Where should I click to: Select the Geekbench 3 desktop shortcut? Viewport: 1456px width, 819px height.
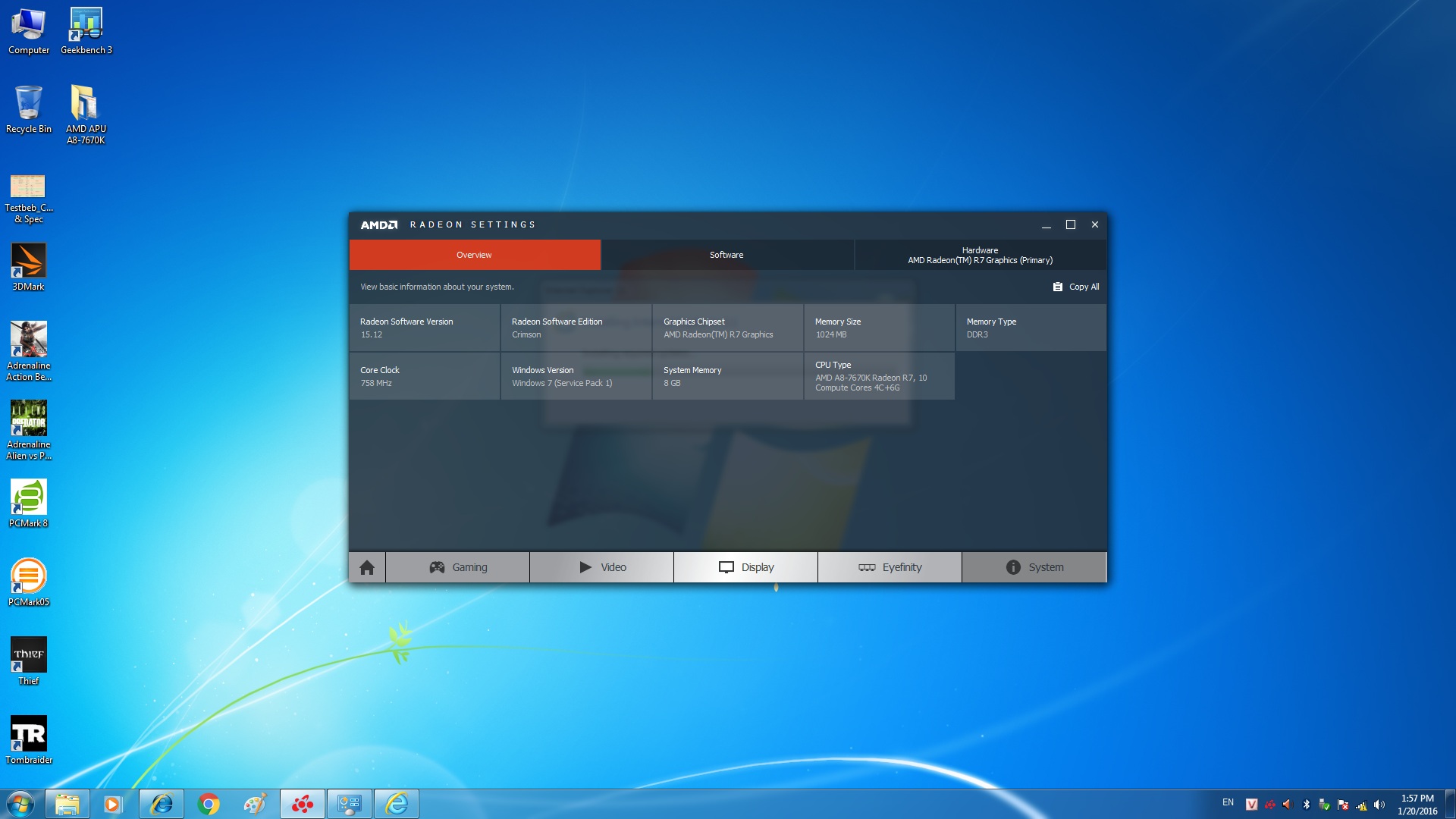(x=86, y=31)
